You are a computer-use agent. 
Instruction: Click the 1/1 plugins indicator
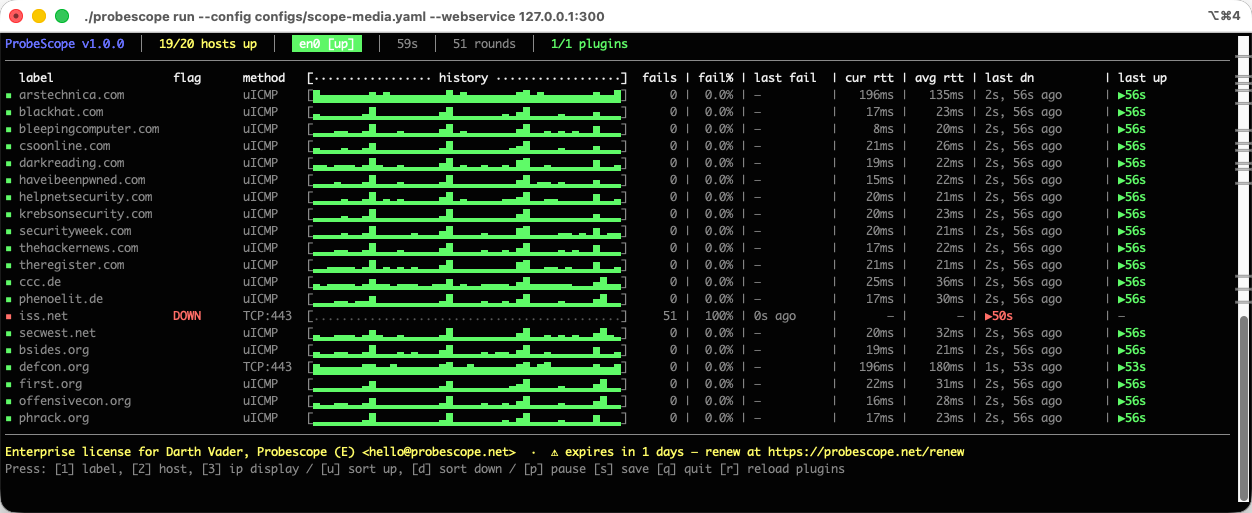tap(589, 44)
